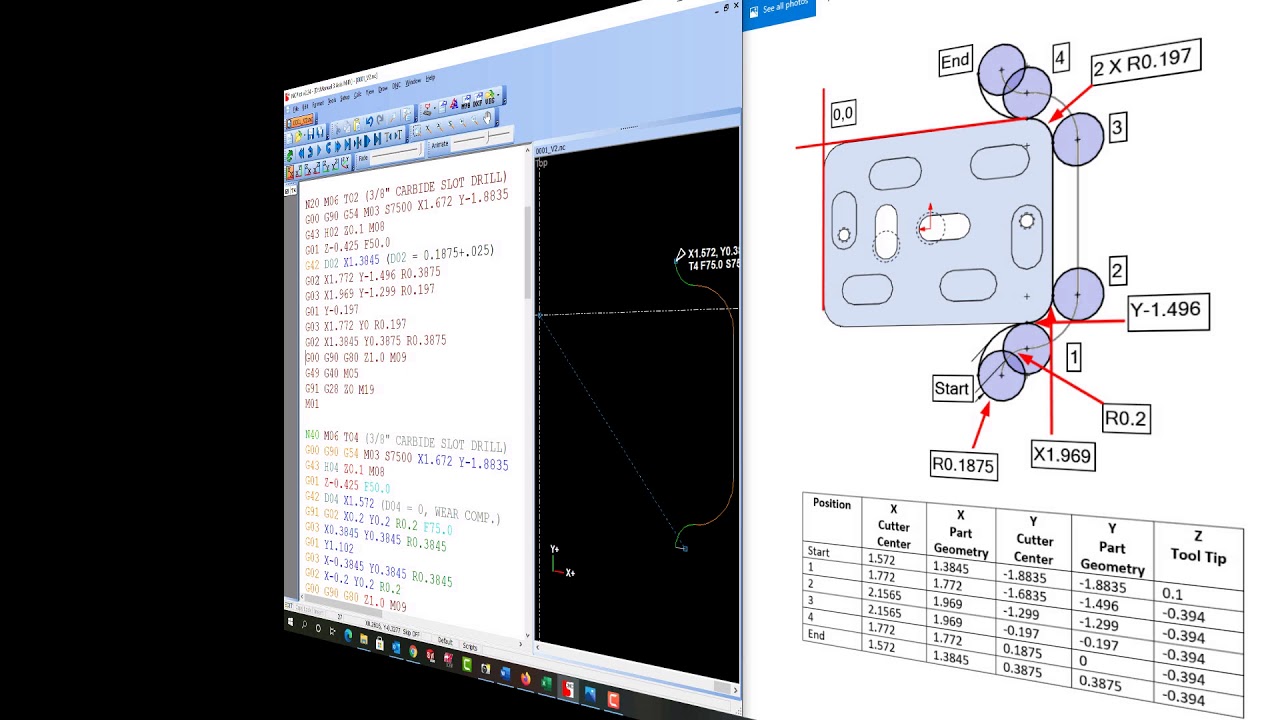
Task: Open the File menu in NCPlot
Action: (x=296, y=109)
